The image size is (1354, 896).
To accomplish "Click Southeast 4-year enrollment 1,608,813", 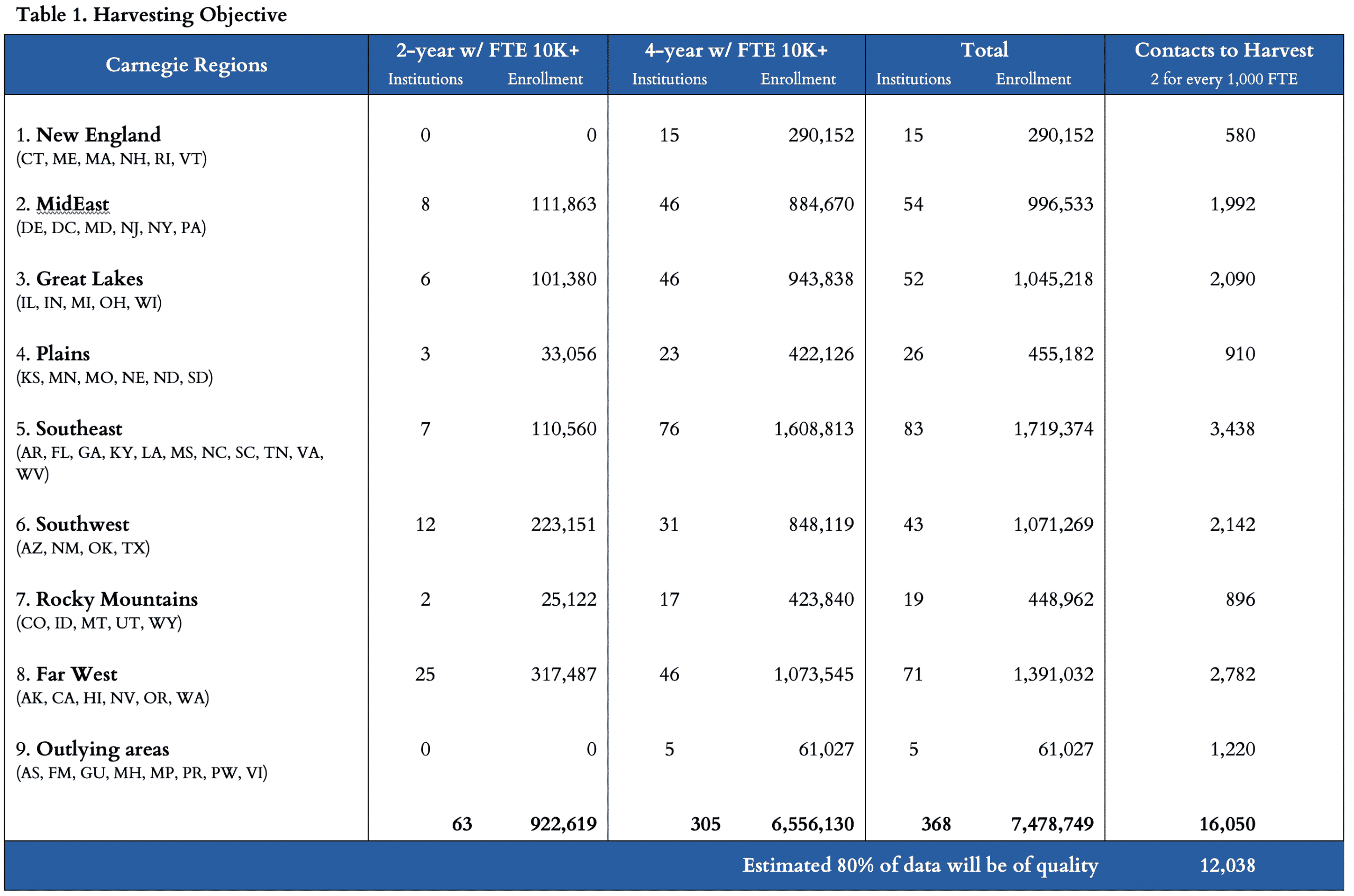I will point(812,429).
